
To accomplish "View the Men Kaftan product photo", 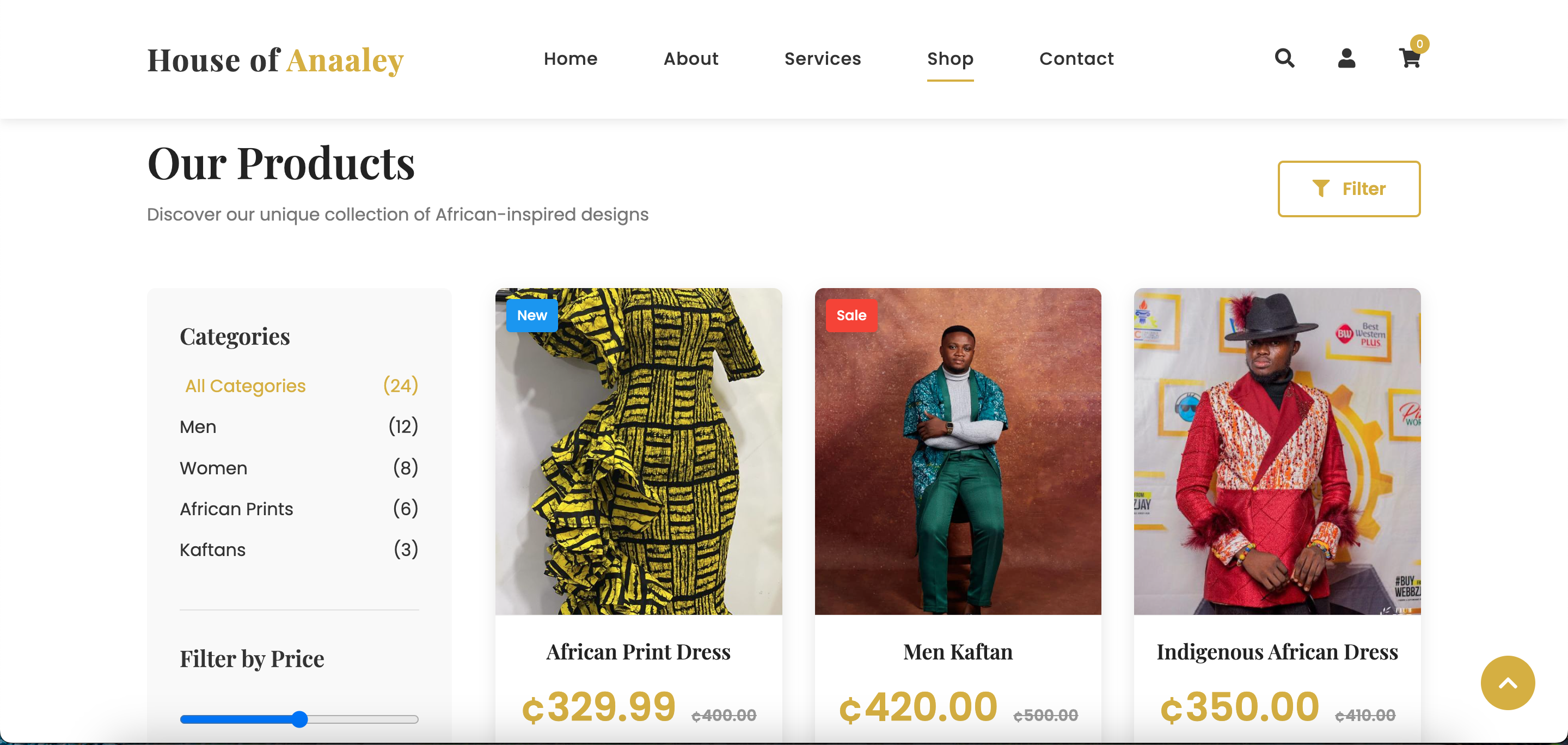I will click(x=958, y=451).
